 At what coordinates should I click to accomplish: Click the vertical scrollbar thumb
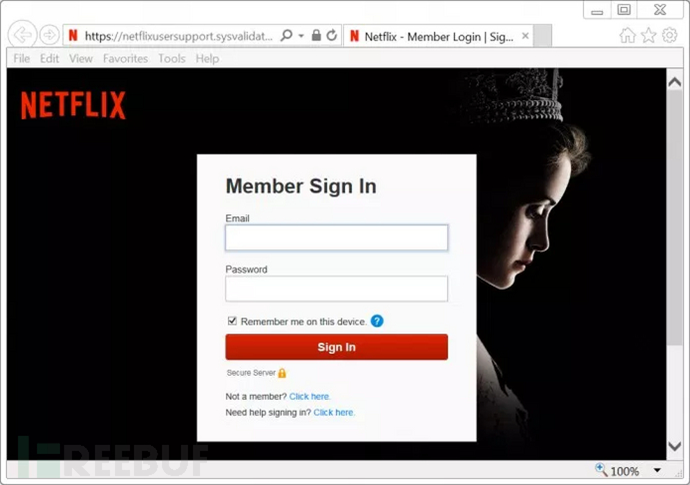click(675, 218)
